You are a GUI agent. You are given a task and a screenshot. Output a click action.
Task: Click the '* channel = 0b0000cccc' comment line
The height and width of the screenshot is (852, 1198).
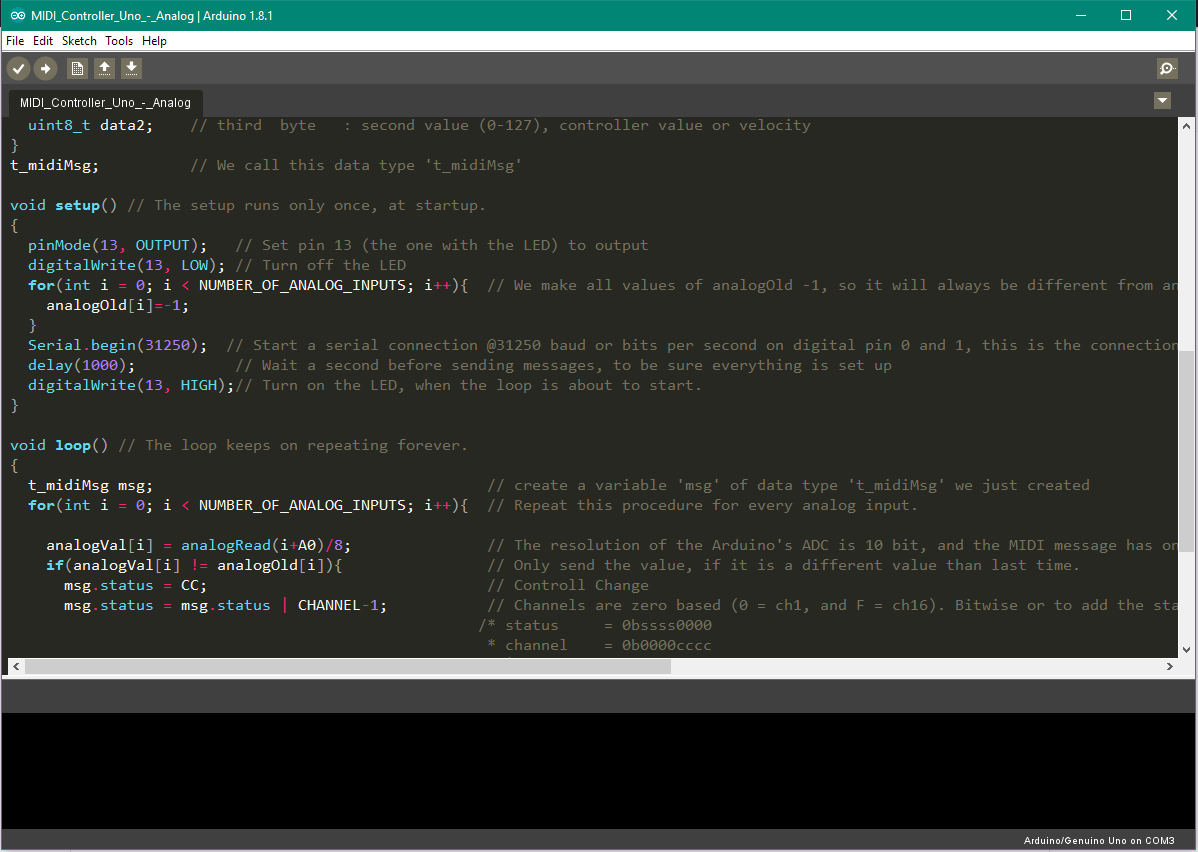tap(600, 645)
